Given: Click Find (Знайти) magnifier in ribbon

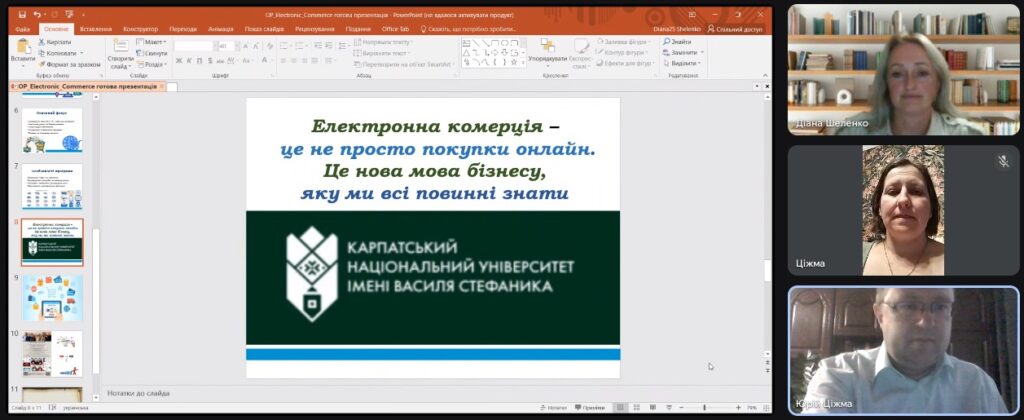Looking at the screenshot, I should point(678,42).
